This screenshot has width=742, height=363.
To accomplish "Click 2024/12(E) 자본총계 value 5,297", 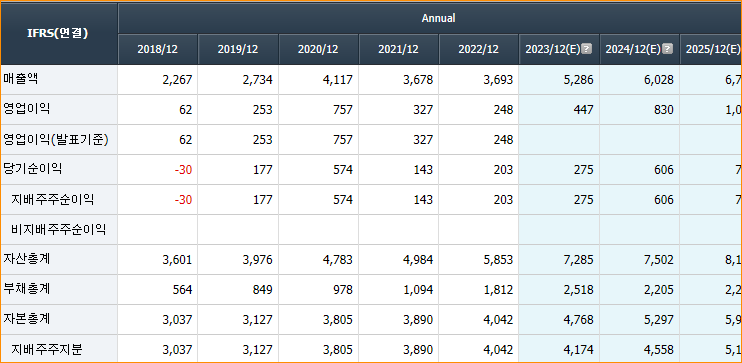I will 658,320.
